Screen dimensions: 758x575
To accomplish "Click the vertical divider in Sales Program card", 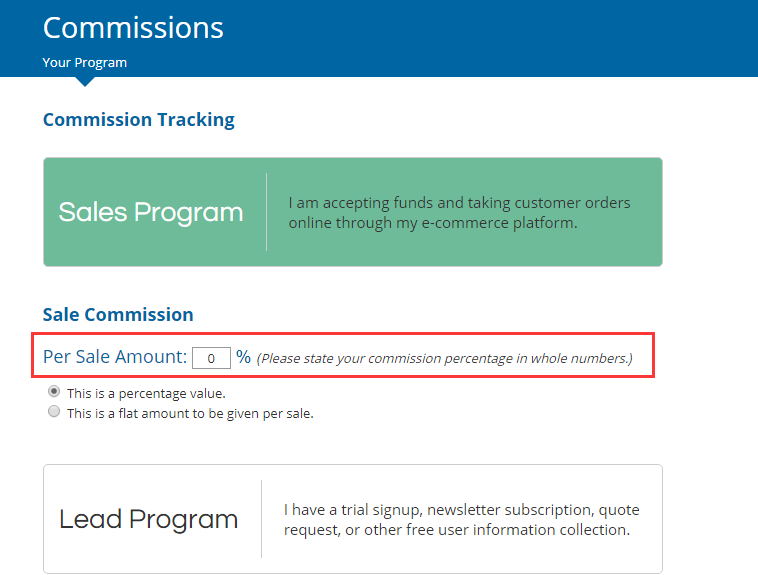I will point(267,212).
